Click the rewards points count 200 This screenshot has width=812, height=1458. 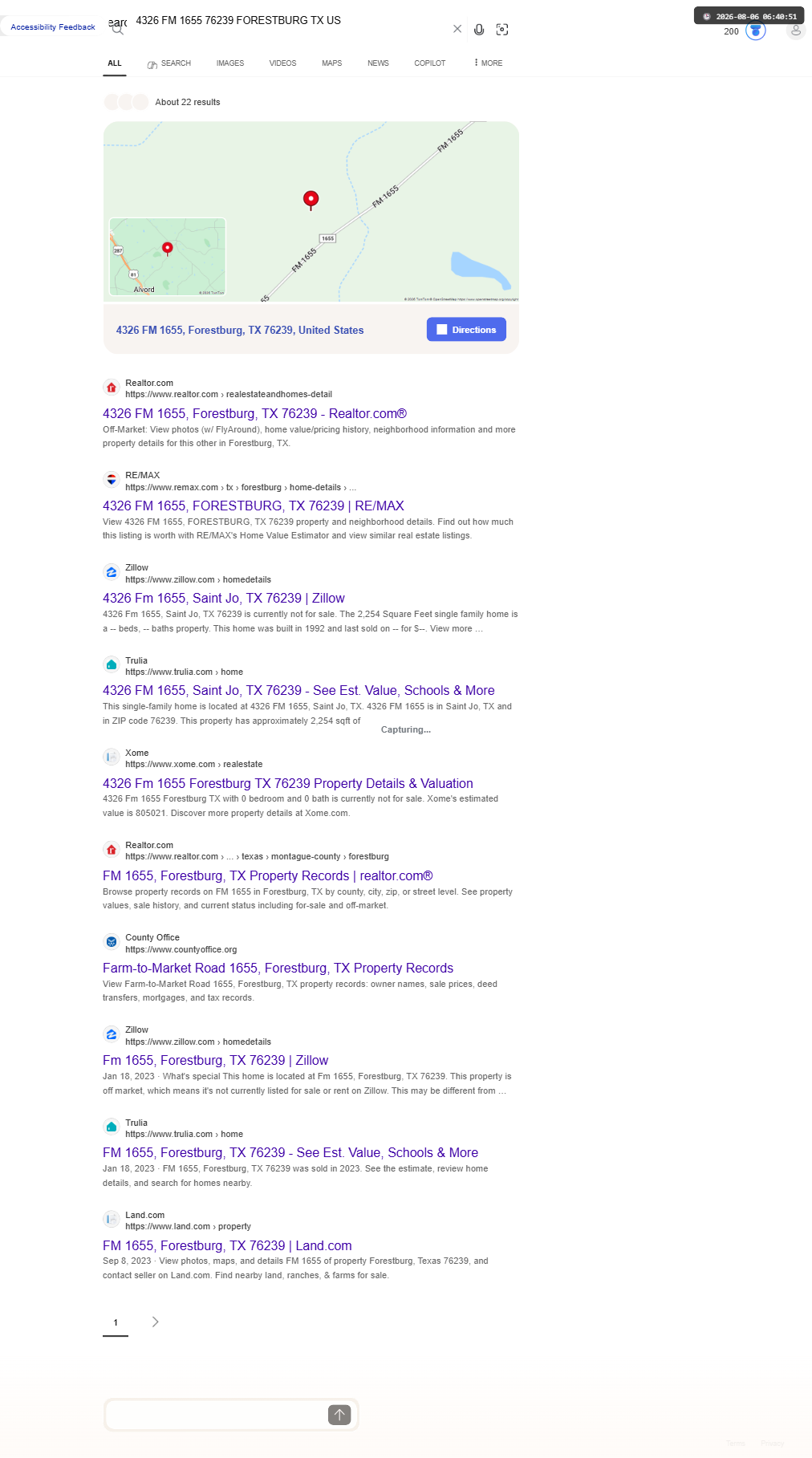(x=731, y=32)
